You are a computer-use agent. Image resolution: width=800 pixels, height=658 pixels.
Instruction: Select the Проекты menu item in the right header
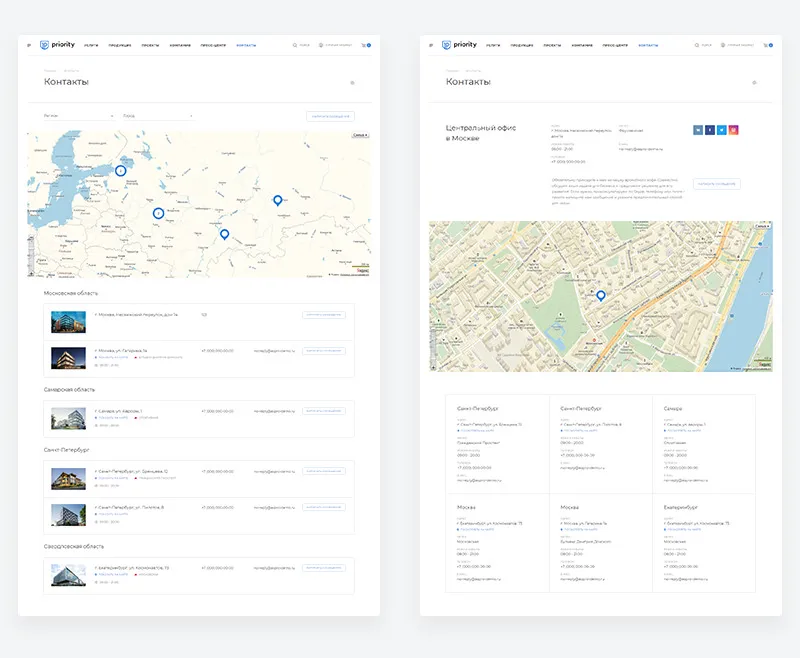[550, 45]
